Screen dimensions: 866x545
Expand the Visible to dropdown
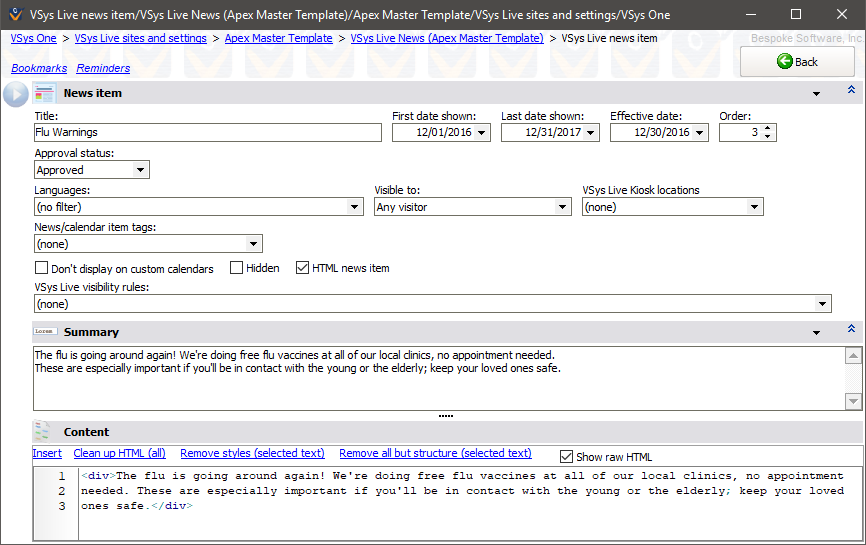(562, 207)
